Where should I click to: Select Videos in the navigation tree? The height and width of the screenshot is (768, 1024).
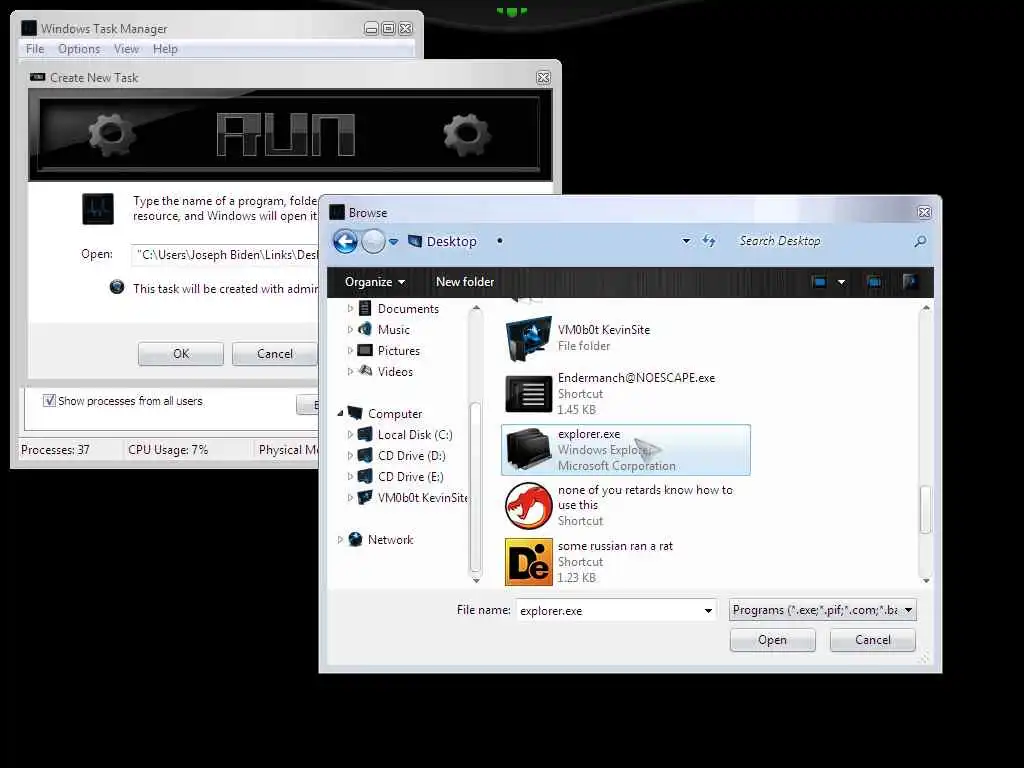(x=395, y=372)
